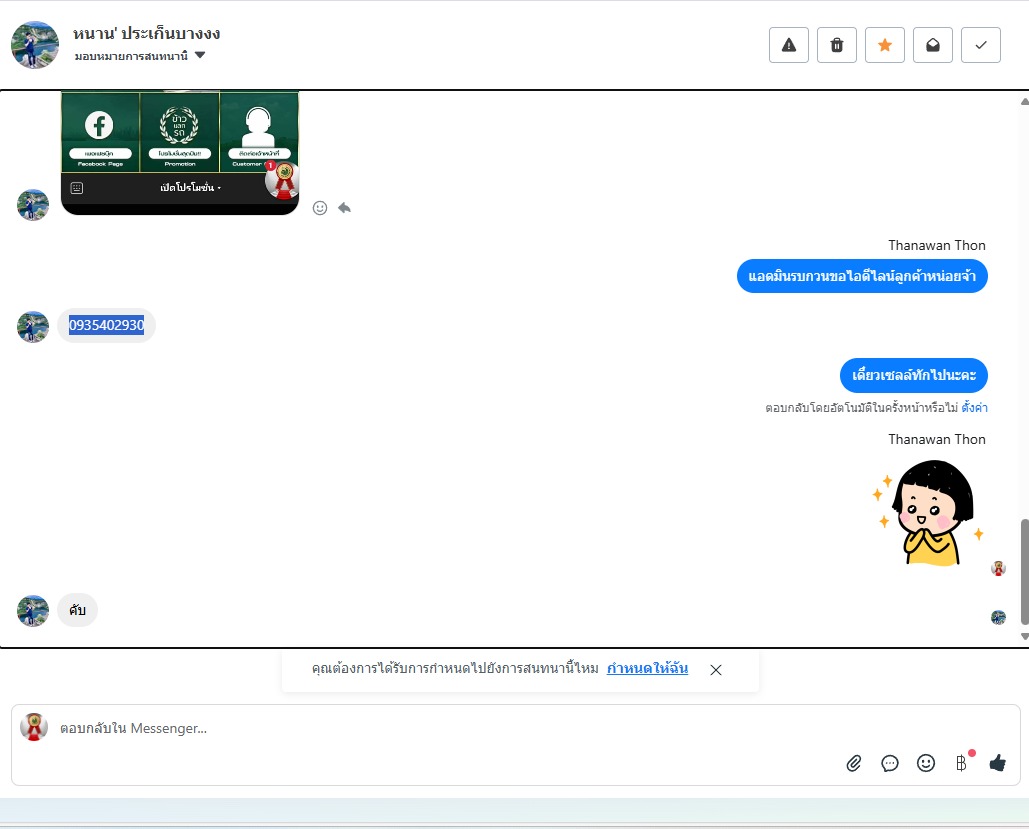Click customer avatar beside คับ message
The width and height of the screenshot is (1029, 829).
coord(33,611)
